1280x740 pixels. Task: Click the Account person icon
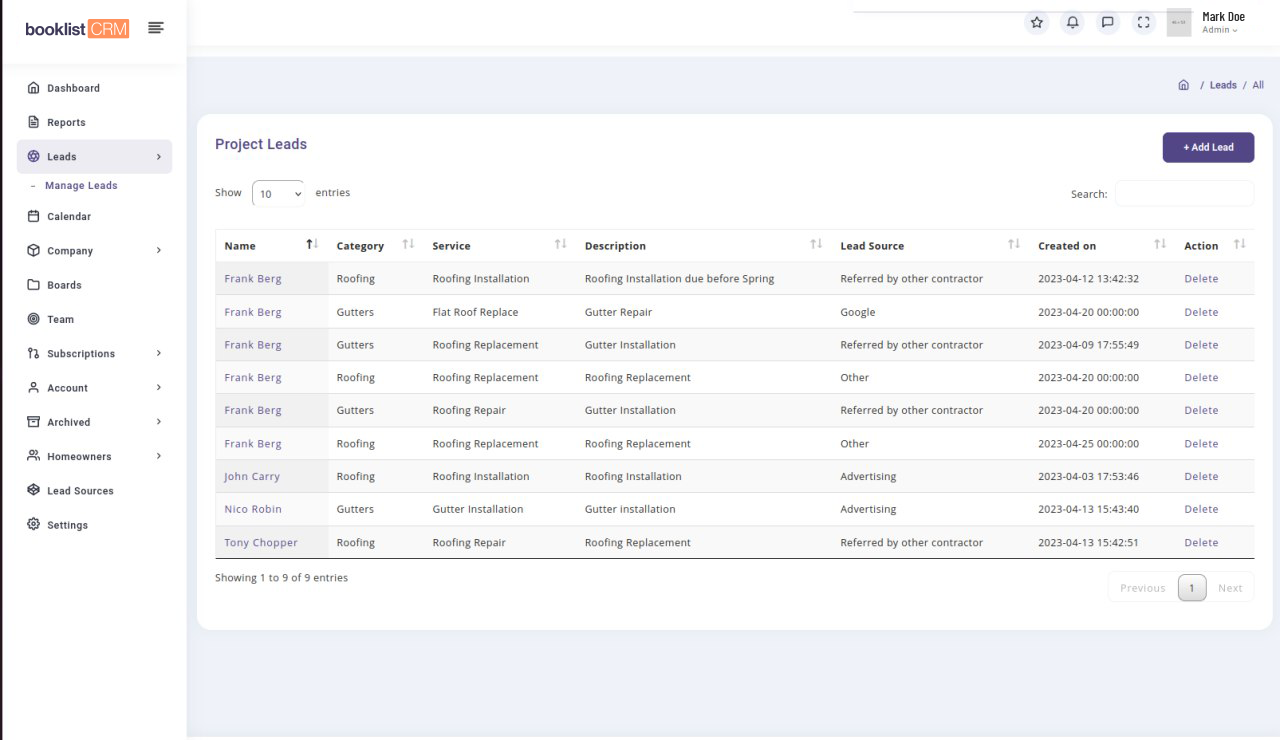33,388
